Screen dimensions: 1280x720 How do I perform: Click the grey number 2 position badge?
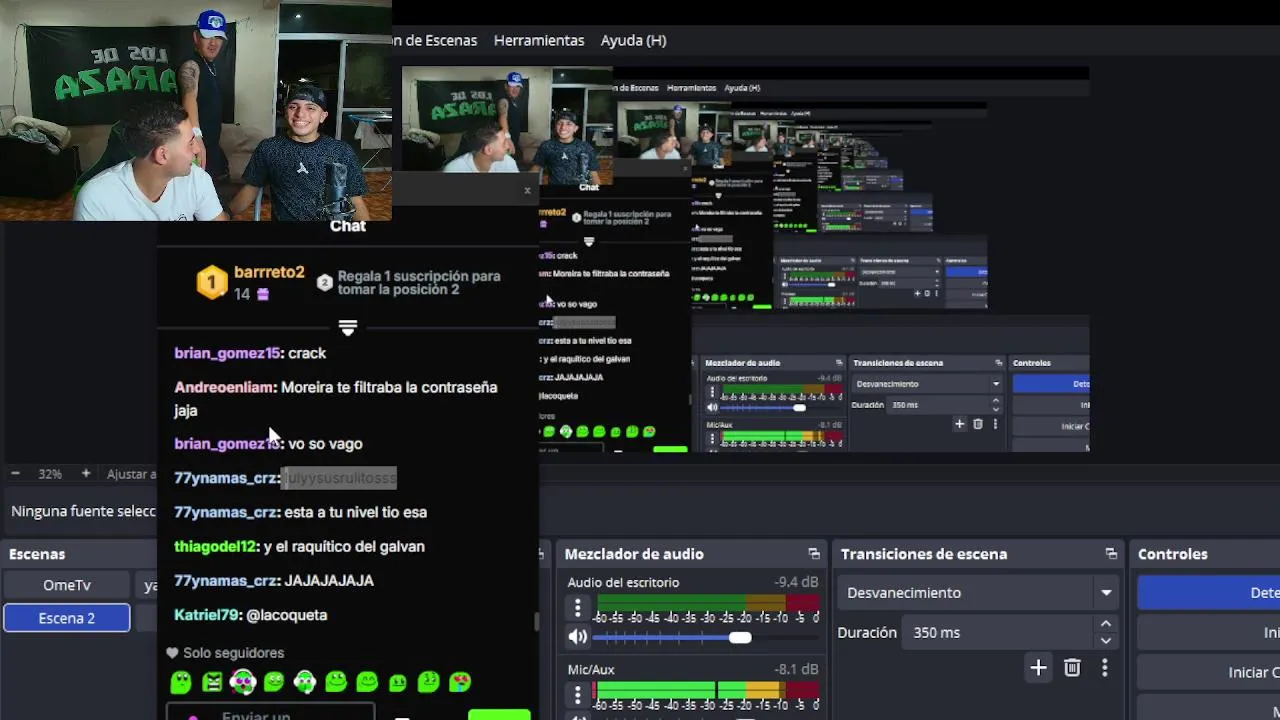(324, 283)
